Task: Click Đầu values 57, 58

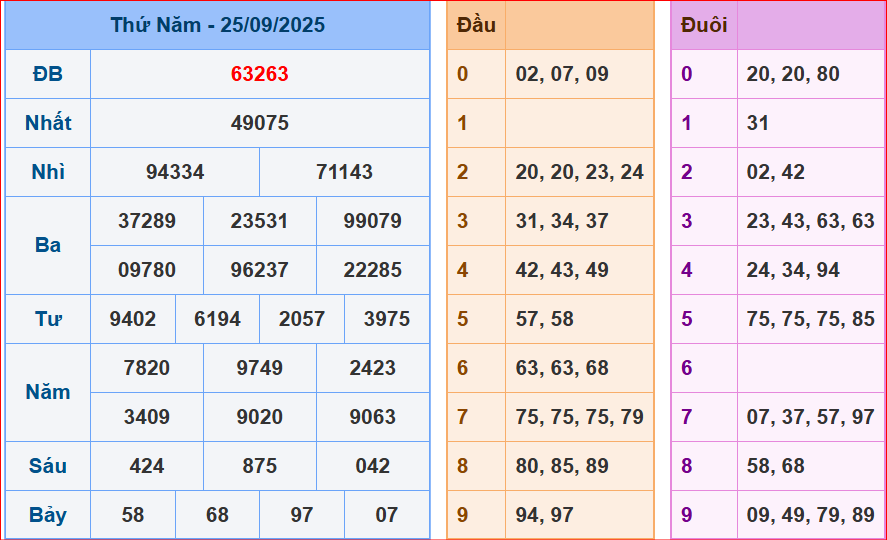Action: [544, 319]
